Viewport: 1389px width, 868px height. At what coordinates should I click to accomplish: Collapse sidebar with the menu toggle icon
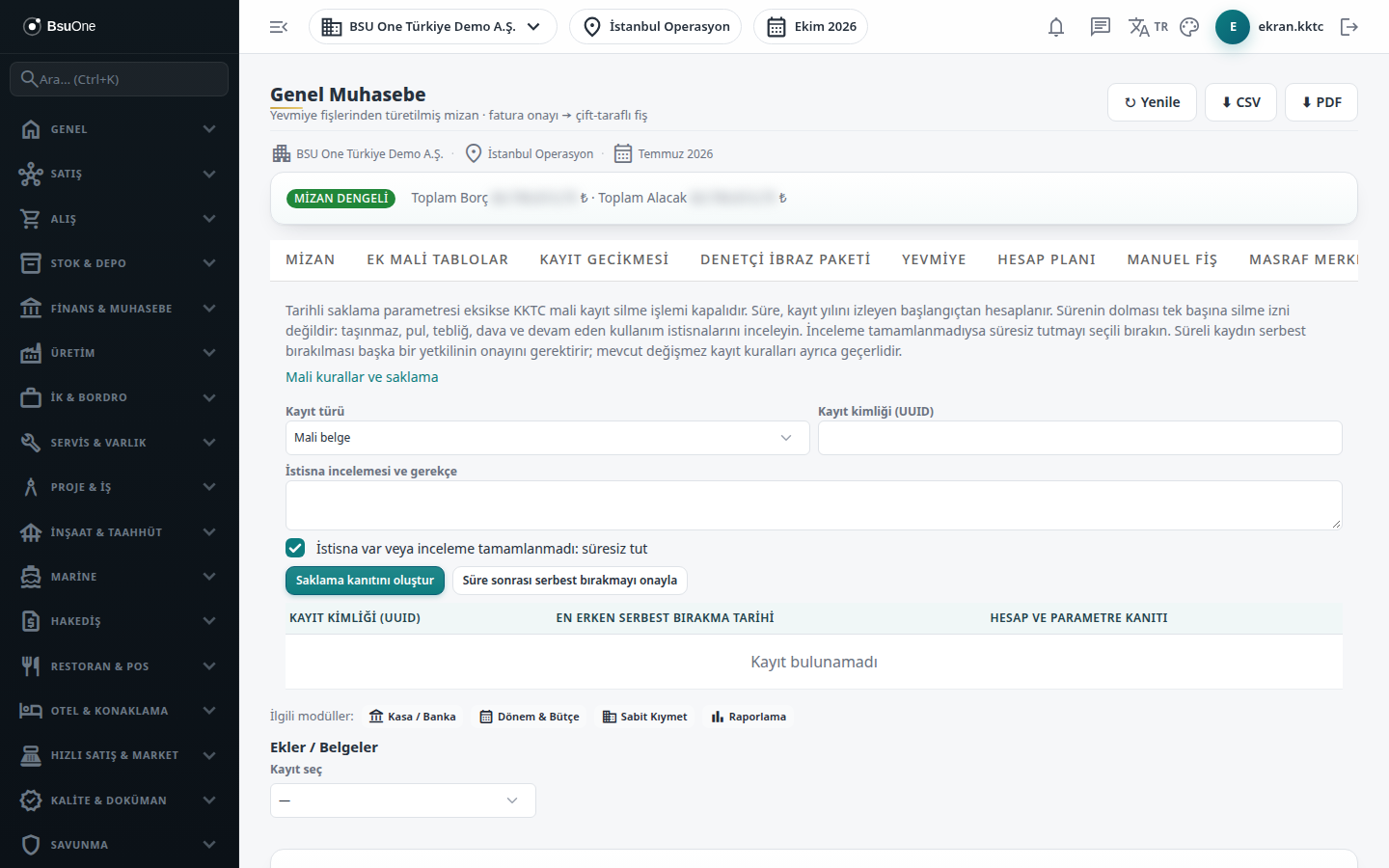pos(279,27)
